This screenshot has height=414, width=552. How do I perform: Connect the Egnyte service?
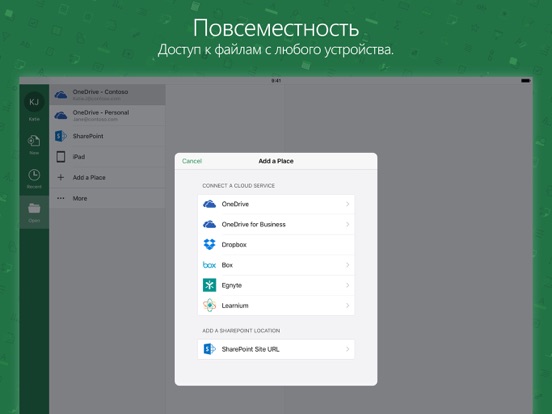[x=276, y=285]
